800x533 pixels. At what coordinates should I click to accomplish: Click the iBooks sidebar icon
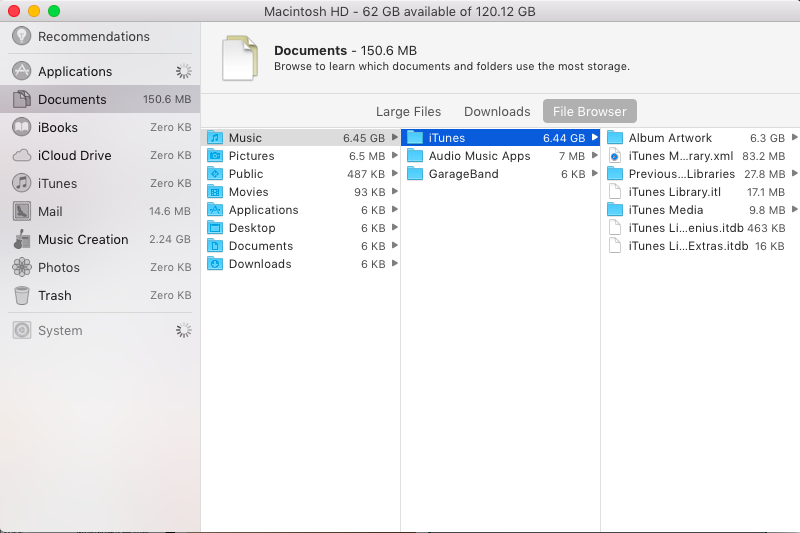21,127
